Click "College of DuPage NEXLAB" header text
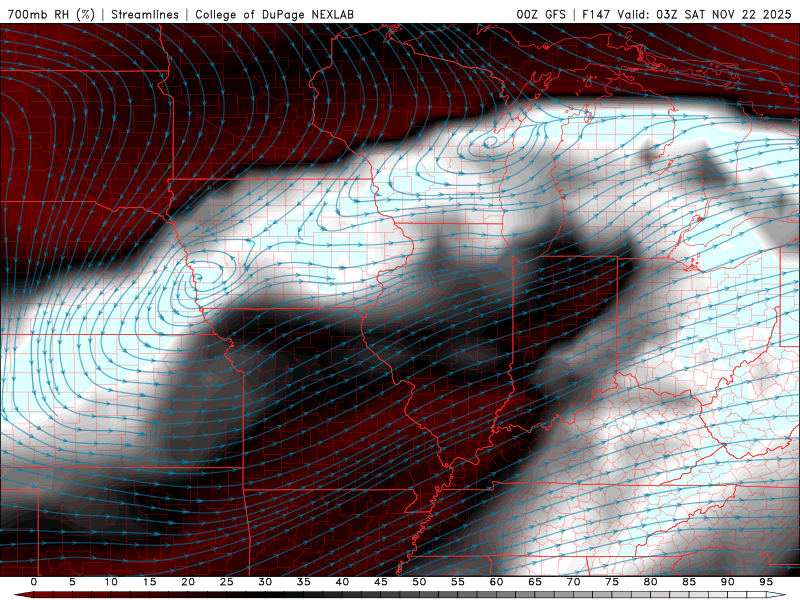The width and height of the screenshot is (800, 600). tap(274, 14)
